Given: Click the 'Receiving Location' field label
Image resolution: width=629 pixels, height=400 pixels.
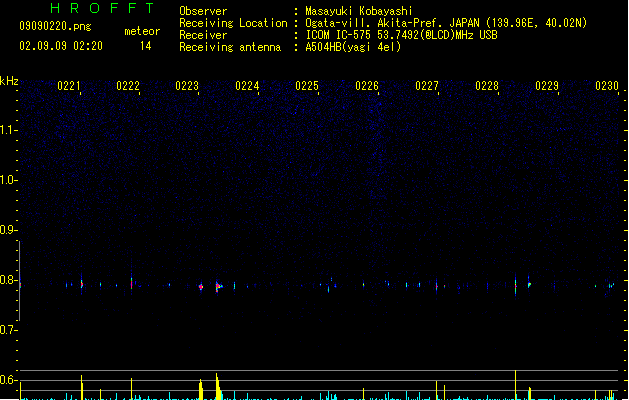Looking at the screenshot, I should 233,23.
